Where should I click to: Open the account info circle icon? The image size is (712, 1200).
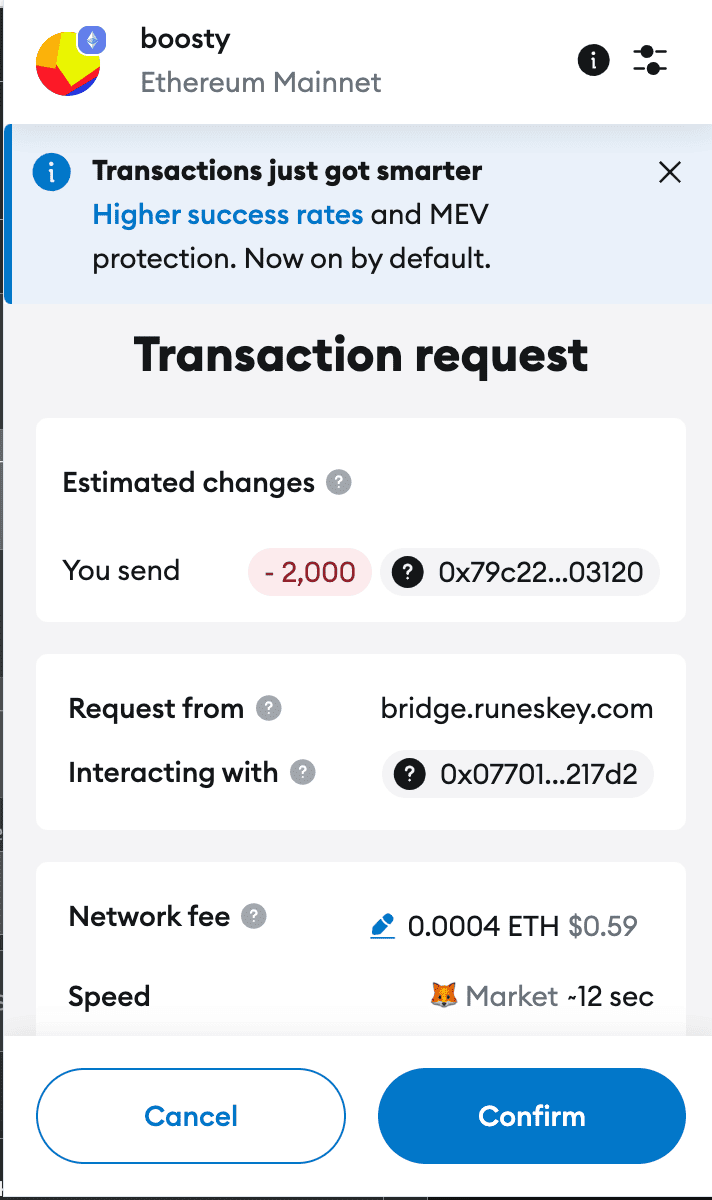coord(593,60)
